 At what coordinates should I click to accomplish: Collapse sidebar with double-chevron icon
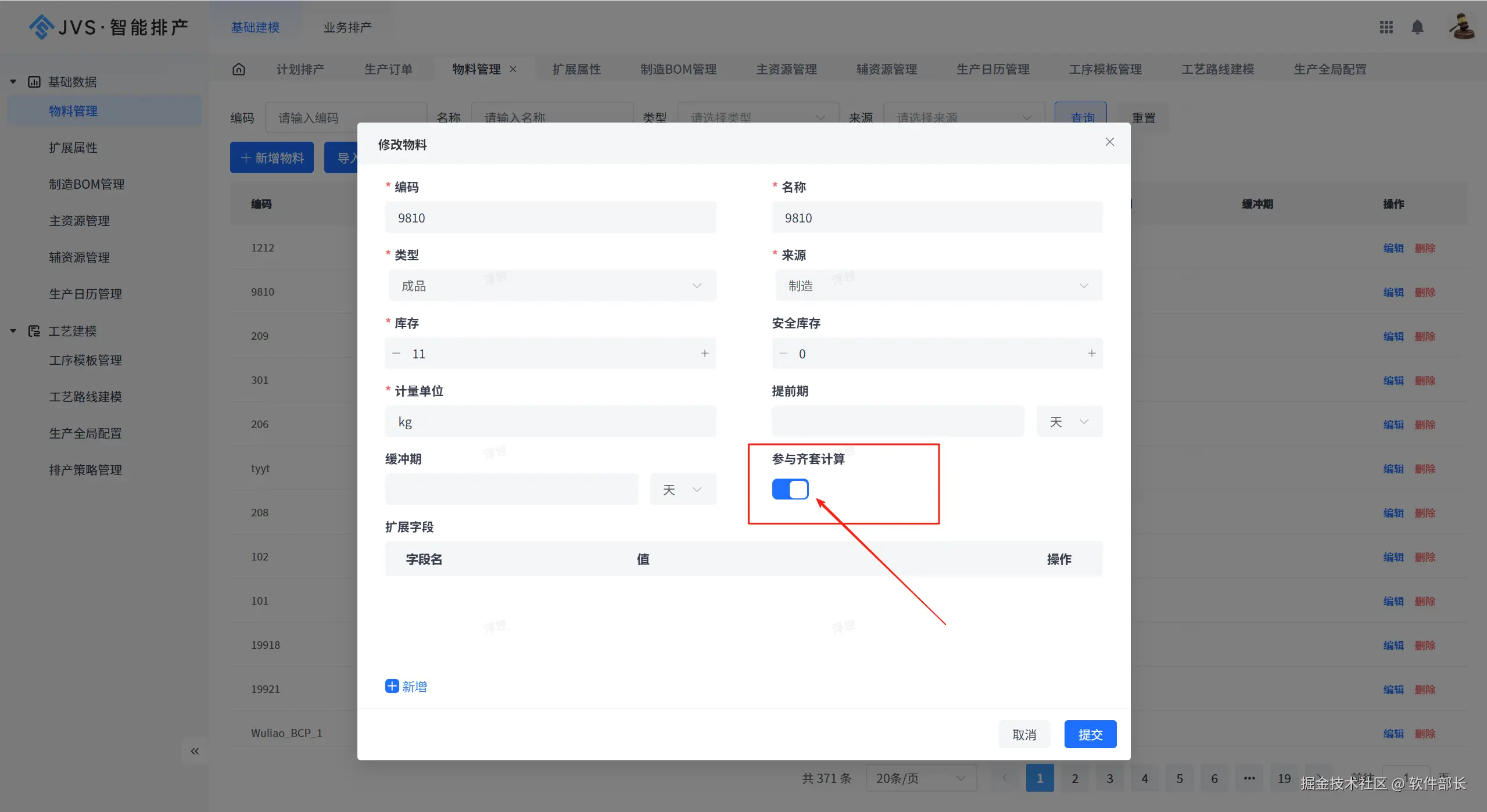coord(195,751)
